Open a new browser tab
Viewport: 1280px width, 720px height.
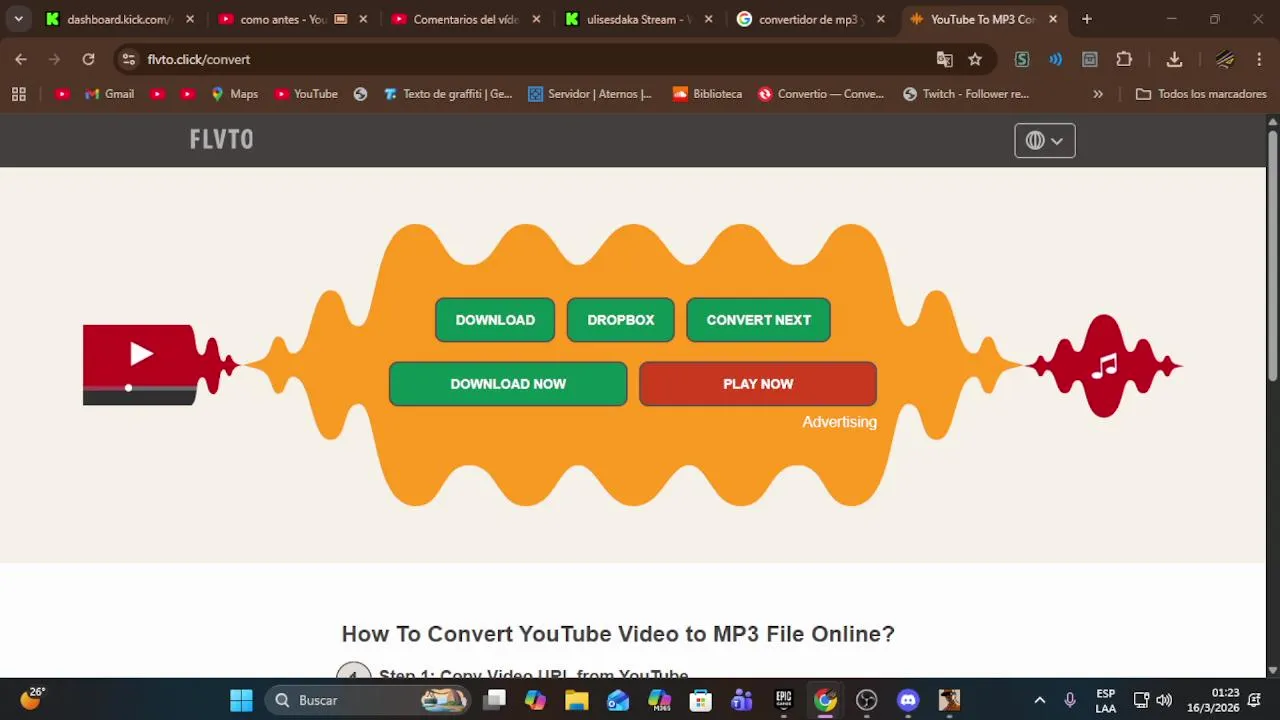pyautogui.click(x=1087, y=19)
